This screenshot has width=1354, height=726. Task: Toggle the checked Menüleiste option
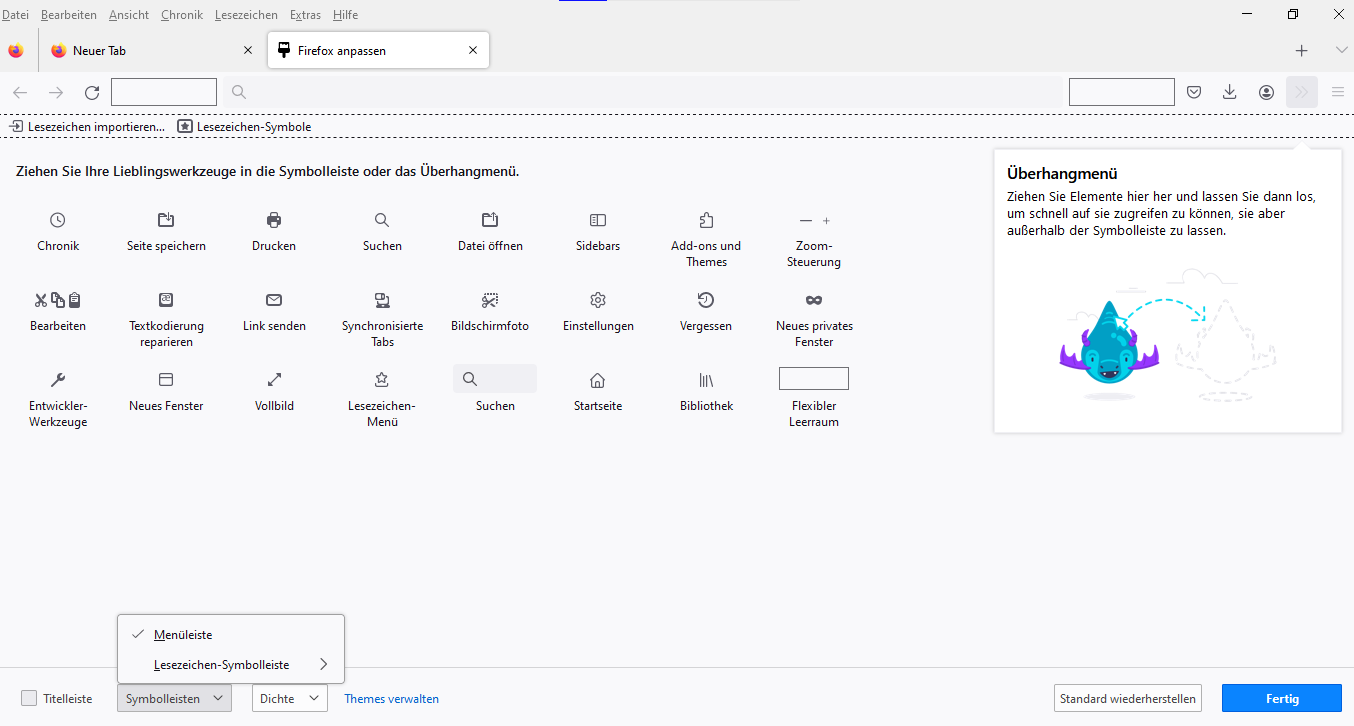[183, 635]
